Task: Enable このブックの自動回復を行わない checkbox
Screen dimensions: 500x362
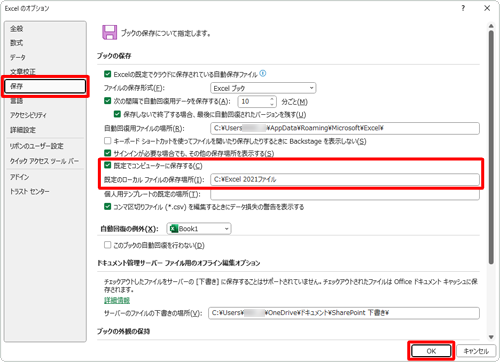Action: 107,245
